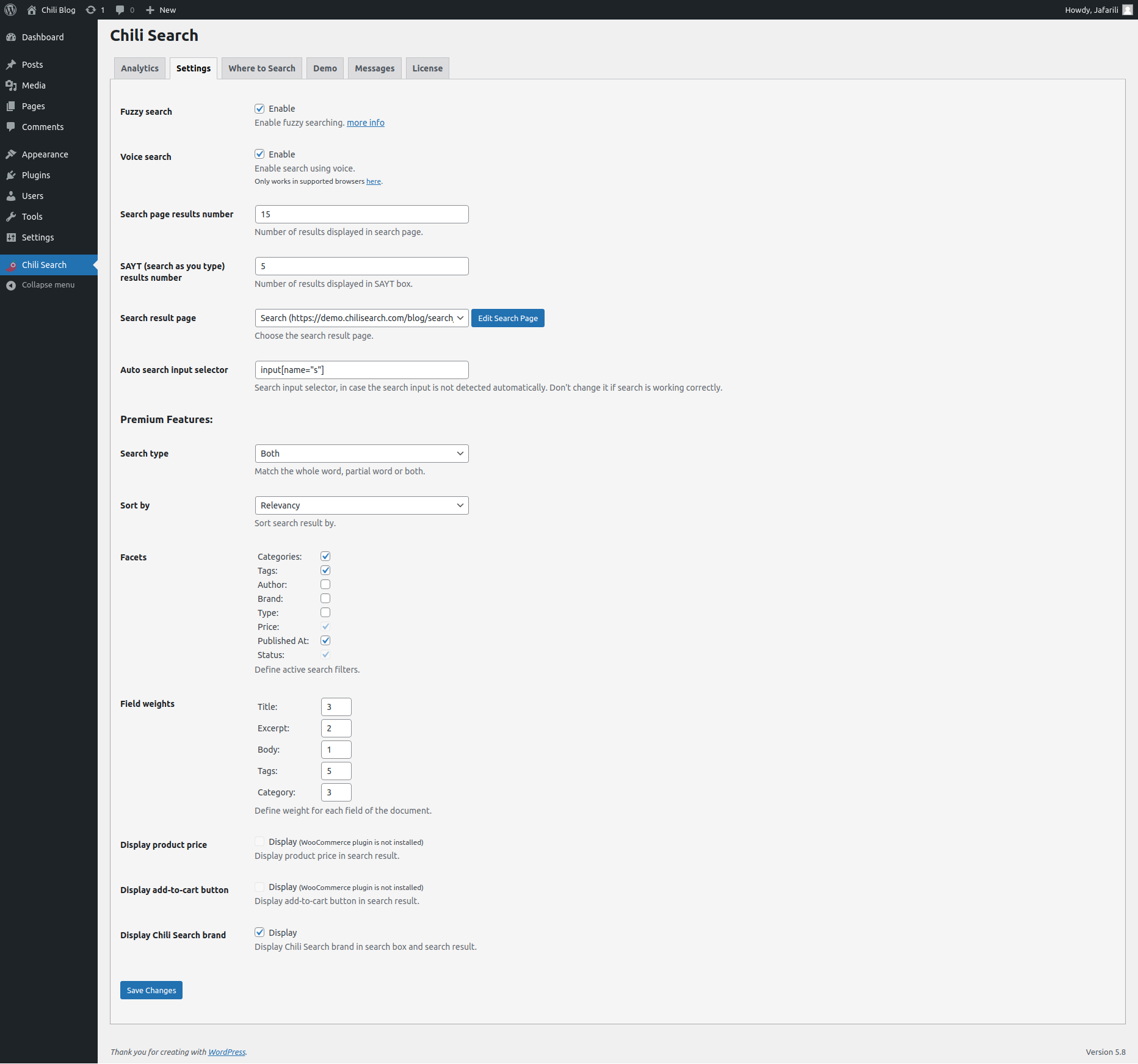Select the Settings tab
The height and width of the screenshot is (1064, 1138).
[x=194, y=68]
